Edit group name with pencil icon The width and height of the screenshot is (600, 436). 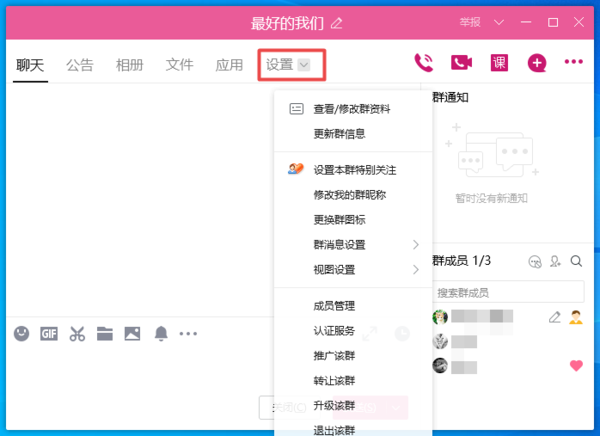(337, 22)
